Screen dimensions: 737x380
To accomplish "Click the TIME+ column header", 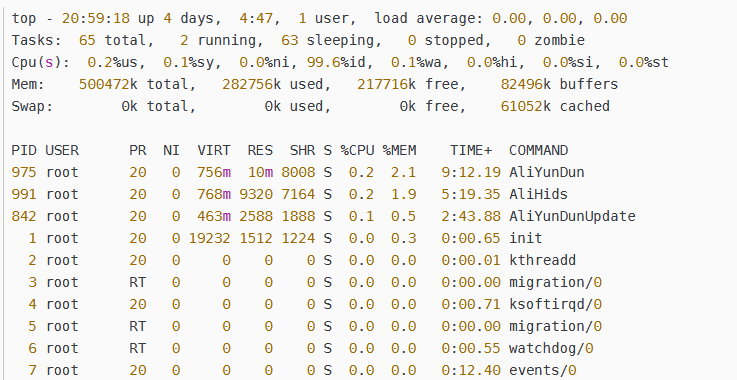I will click(x=471, y=150).
